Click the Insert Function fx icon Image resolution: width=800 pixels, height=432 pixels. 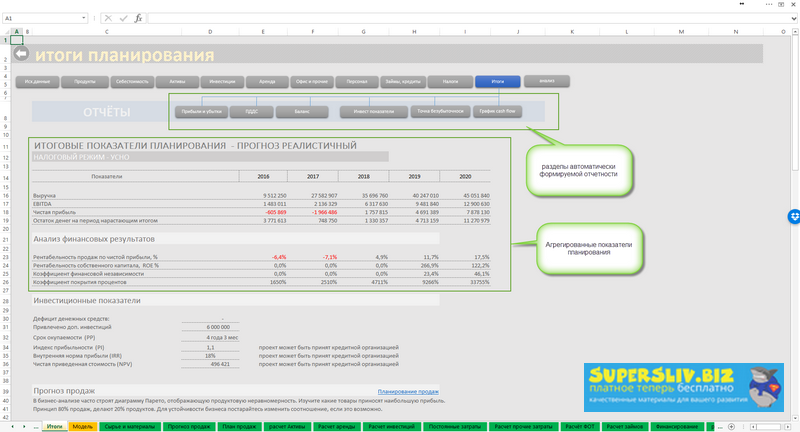(x=138, y=18)
